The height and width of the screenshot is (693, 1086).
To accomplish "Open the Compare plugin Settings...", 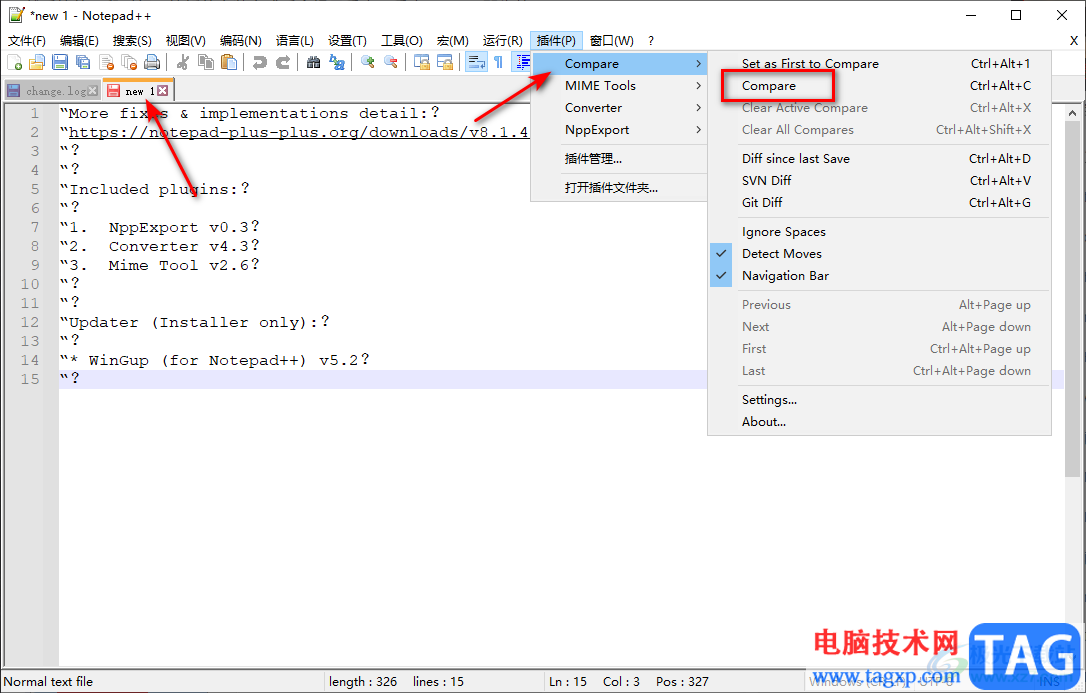I will 879,400.
